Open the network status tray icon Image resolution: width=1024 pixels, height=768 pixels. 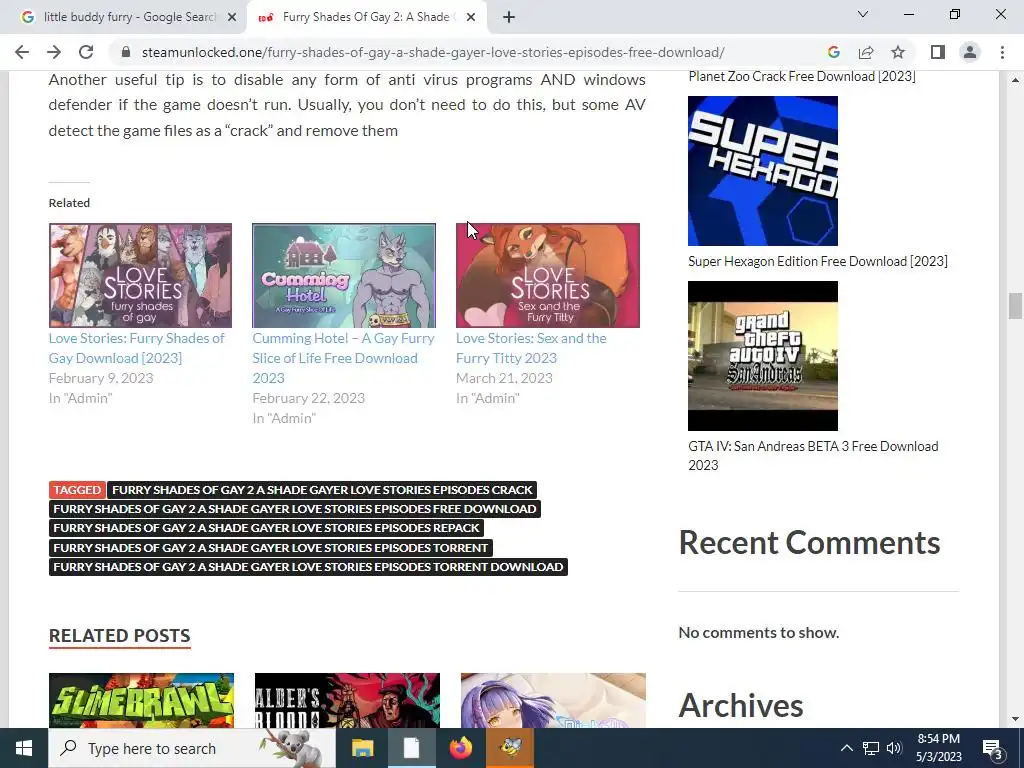point(871,748)
